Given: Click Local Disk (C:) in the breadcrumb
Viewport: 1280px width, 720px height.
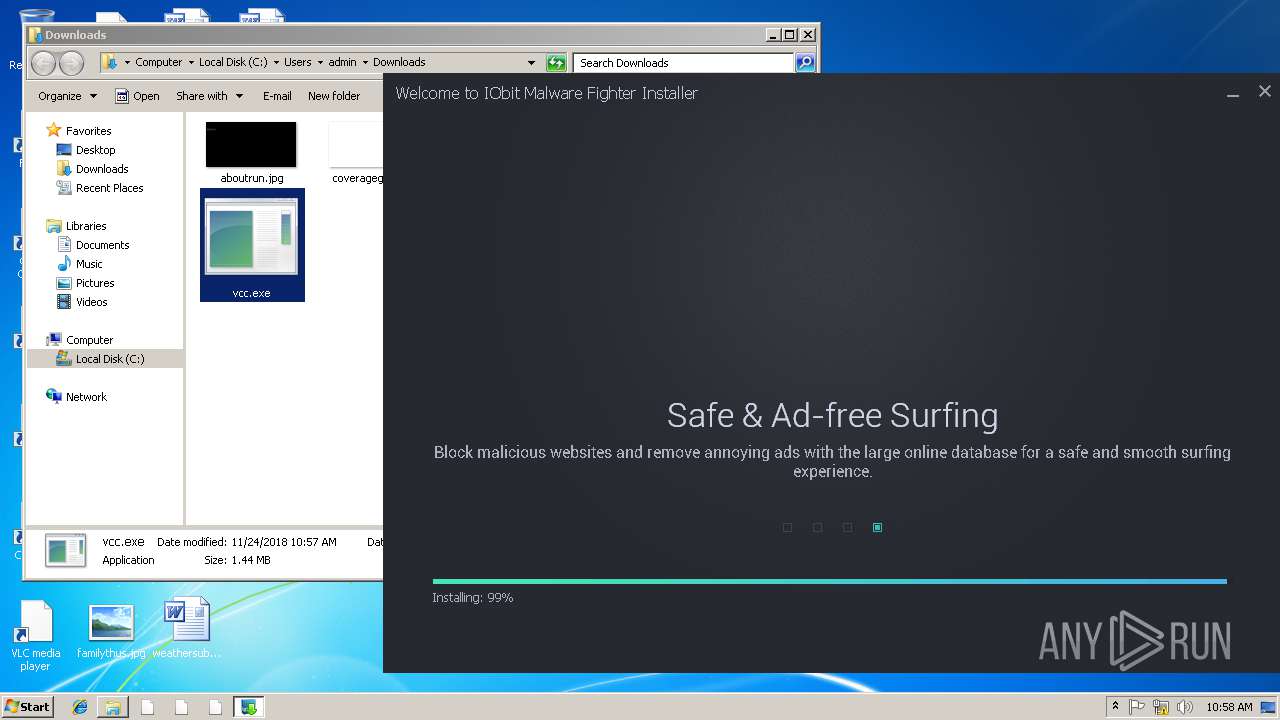Looking at the screenshot, I should click(x=233, y=62).
